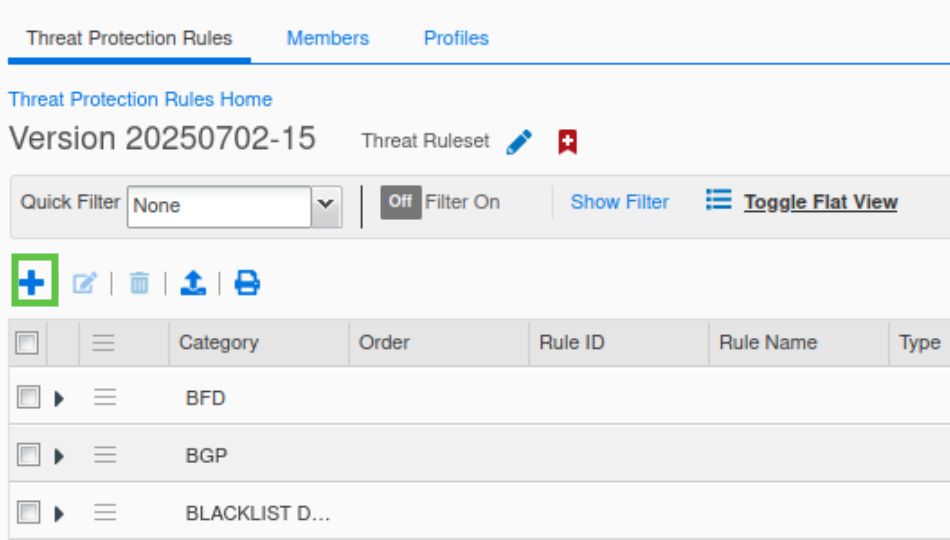Tick the select-all header checkbox
Image resolution: width=950 pixels, height=540 pixels.
pyautogui.click(x=27, y=343)
